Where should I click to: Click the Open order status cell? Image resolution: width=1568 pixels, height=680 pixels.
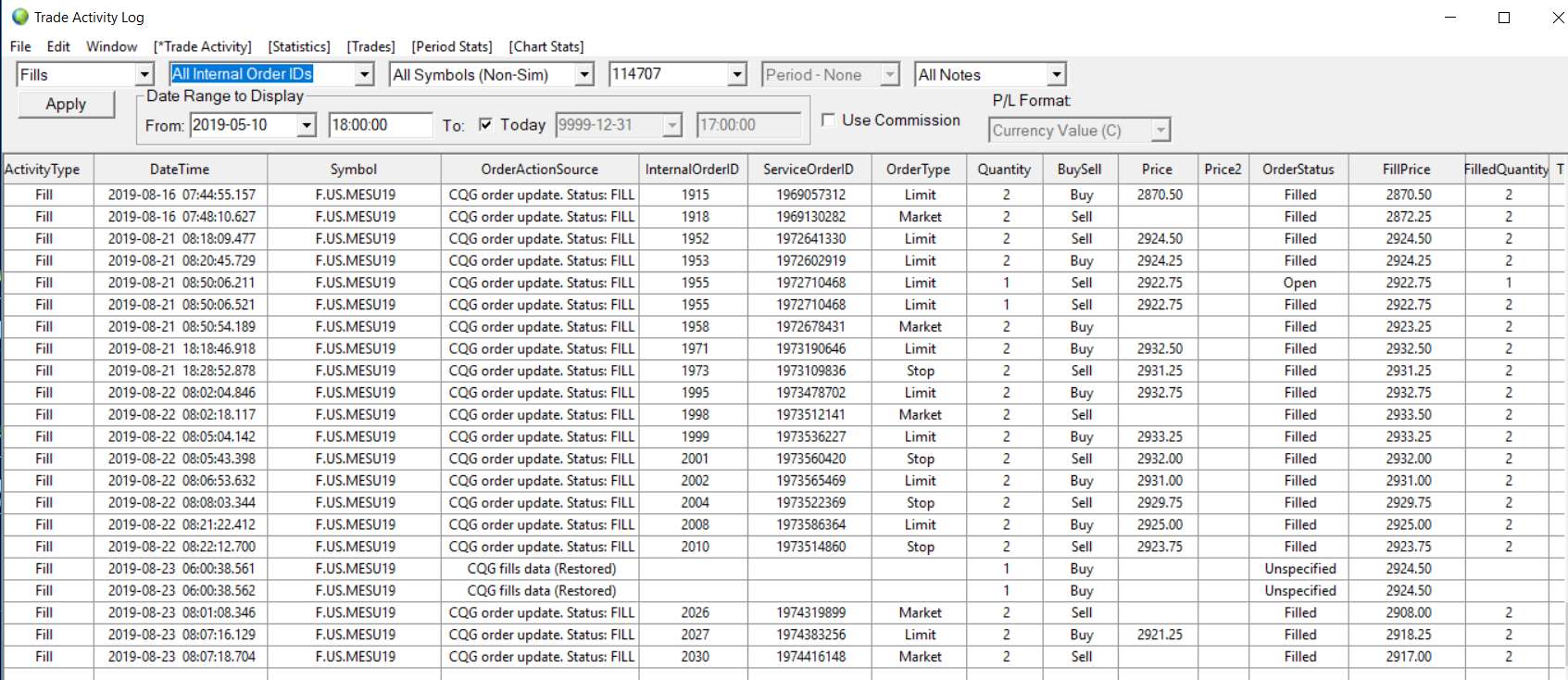pos(1300,283)
